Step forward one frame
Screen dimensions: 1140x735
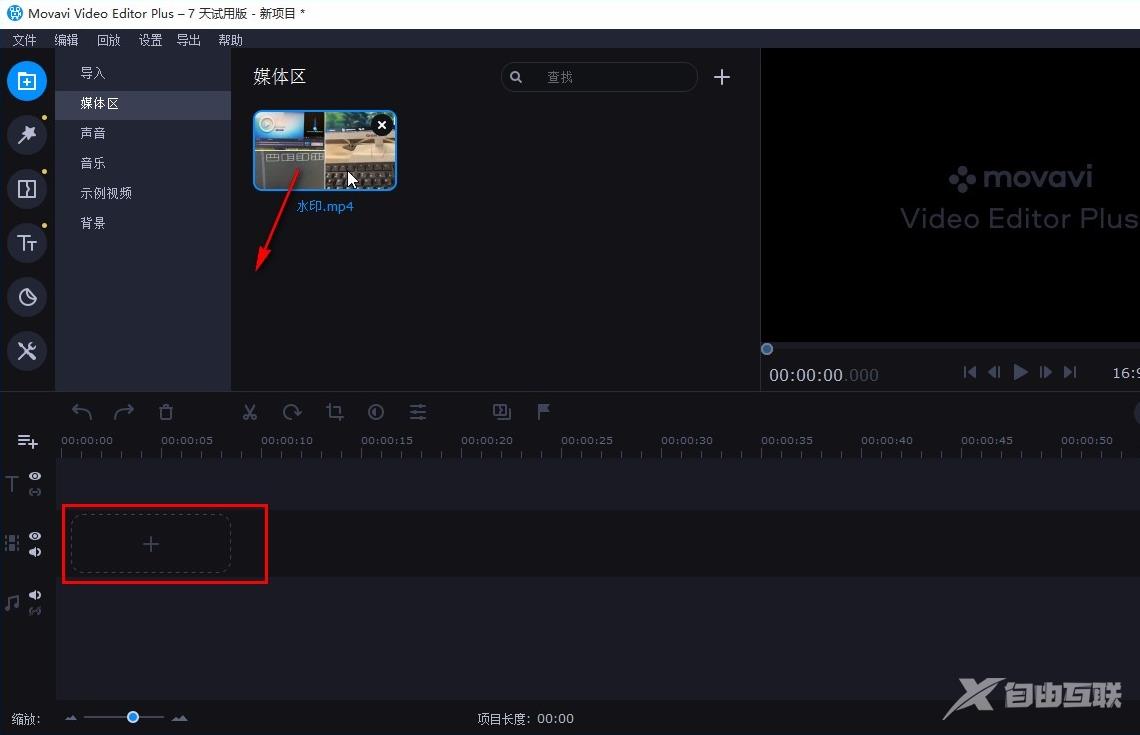[x=1045, y=372]
